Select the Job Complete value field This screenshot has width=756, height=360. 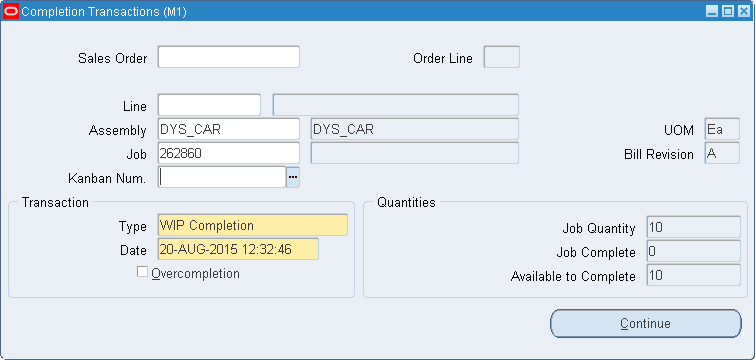pos(693,251)
